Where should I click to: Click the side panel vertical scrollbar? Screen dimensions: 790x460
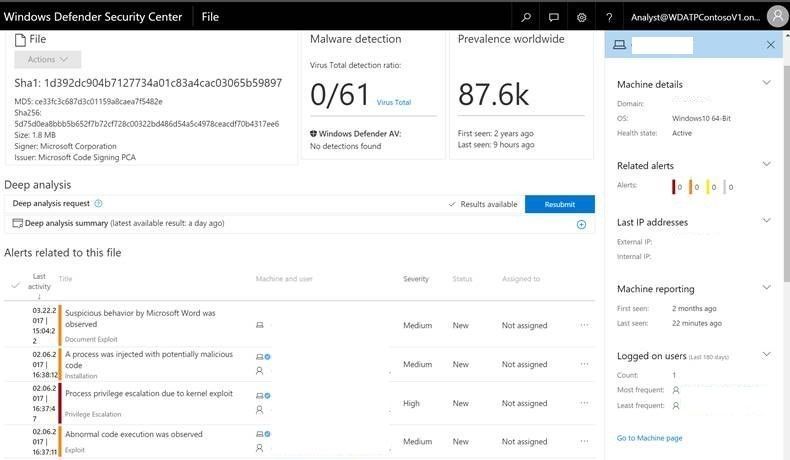[x=786, y=174]
